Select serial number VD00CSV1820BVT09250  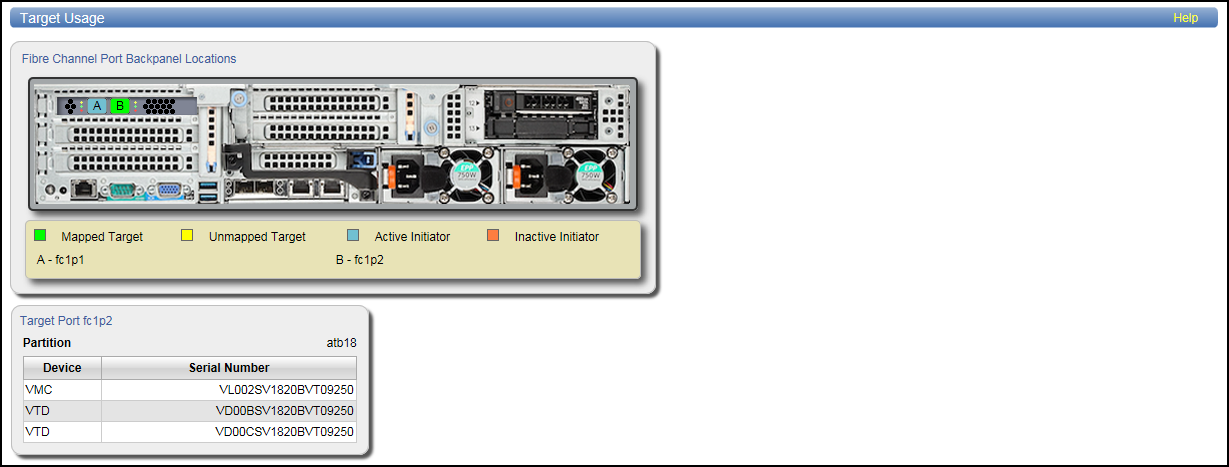coord(285,432)
